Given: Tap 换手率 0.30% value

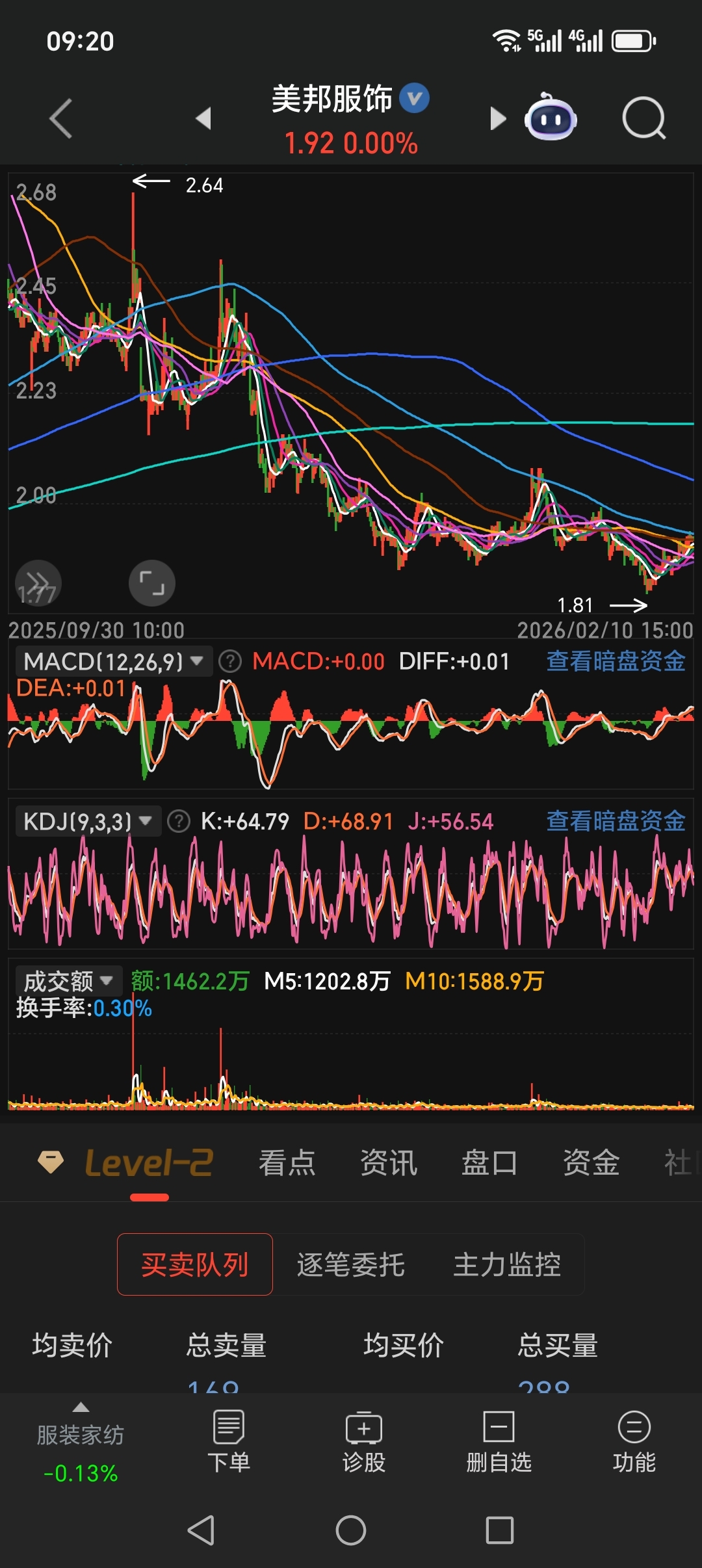Looking at the screenshot, I should coord(84,1008).
